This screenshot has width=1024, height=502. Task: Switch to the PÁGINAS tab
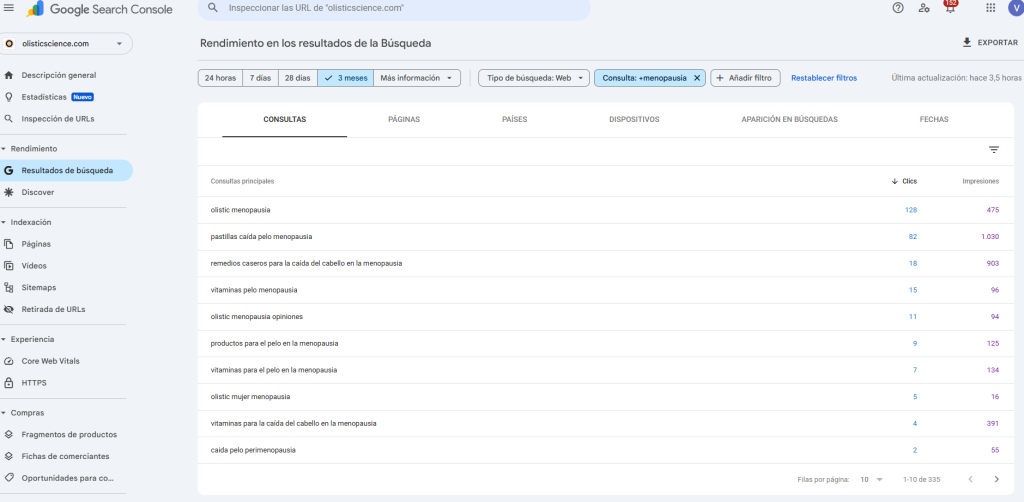point(403,120)
